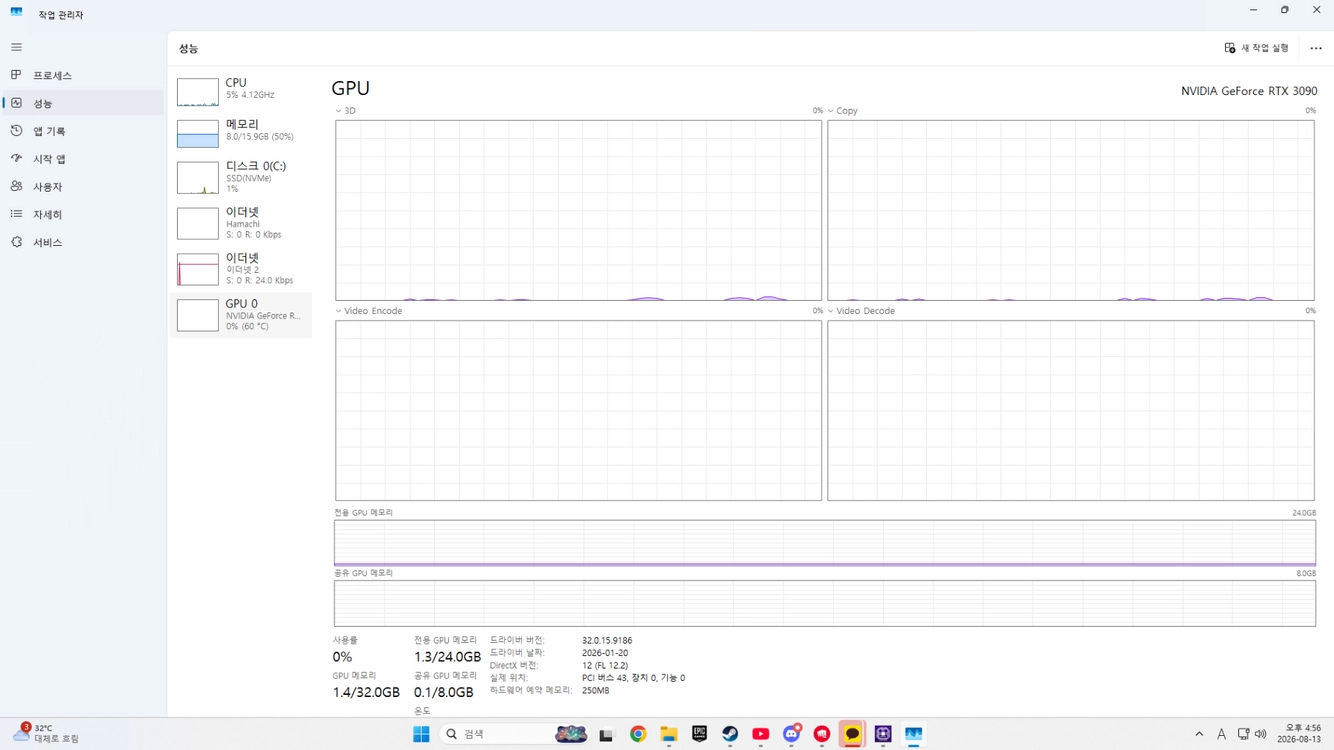Launch Google Chrome from the taskbar
This screenshot has width=1334, height=750.
(638, 734)
